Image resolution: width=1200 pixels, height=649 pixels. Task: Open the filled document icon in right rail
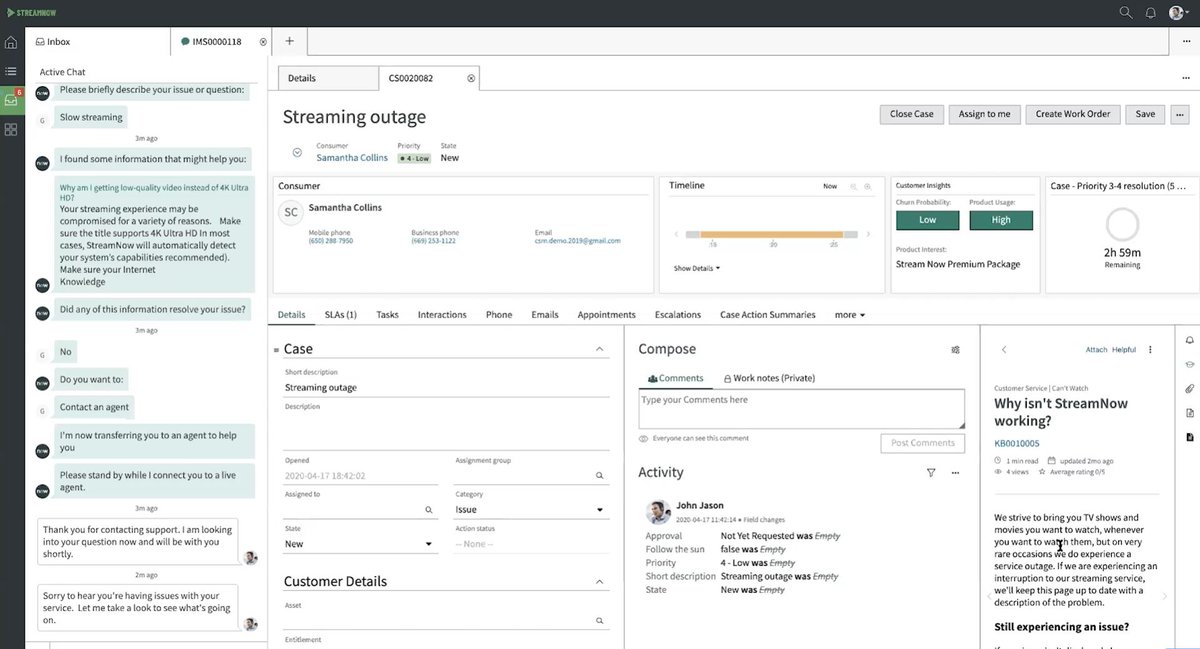(1190, 437)
